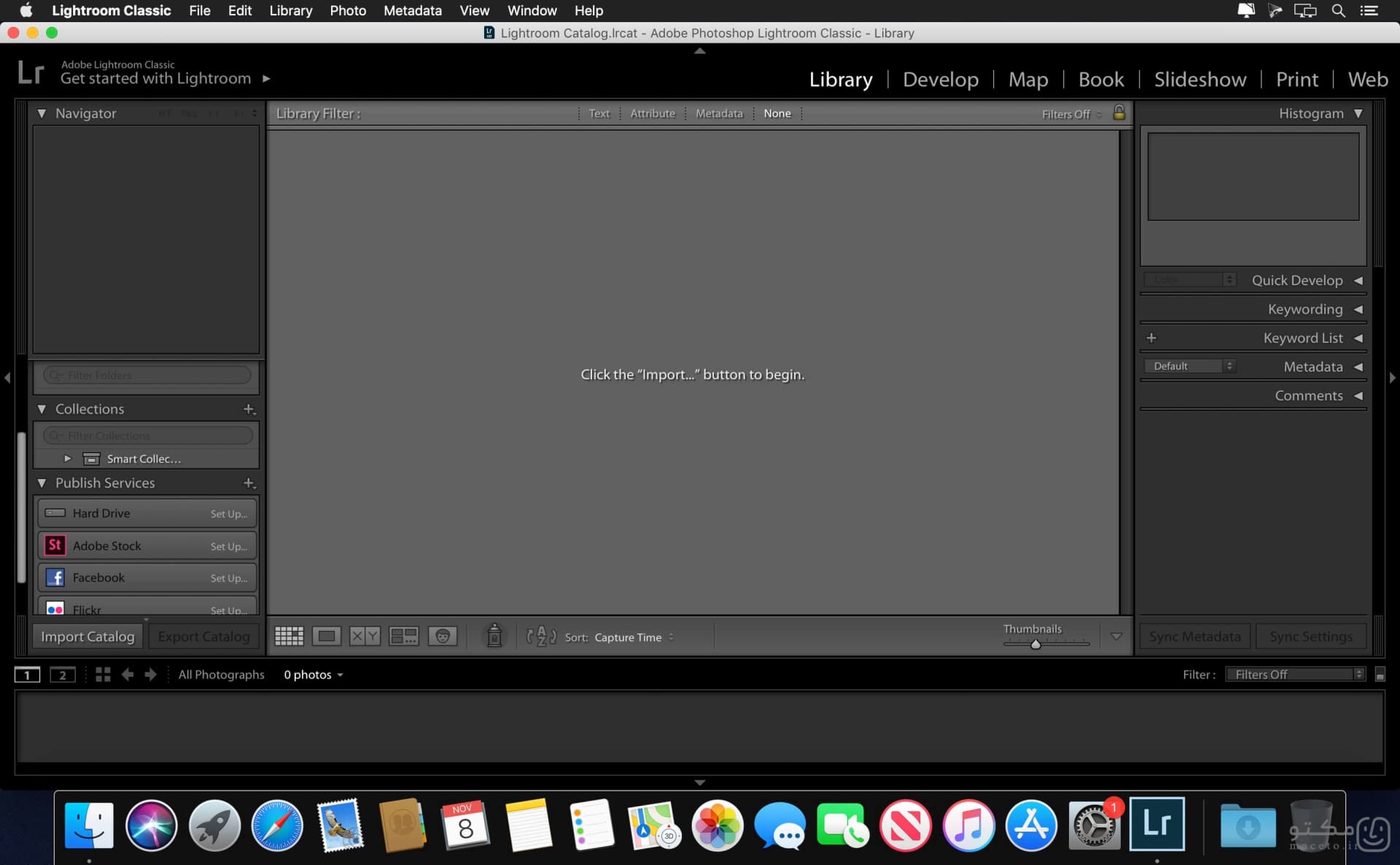Open main window display button 1
Image resolution: width=1400 pixels, height=865 pixels.
[x=27, y=675]
